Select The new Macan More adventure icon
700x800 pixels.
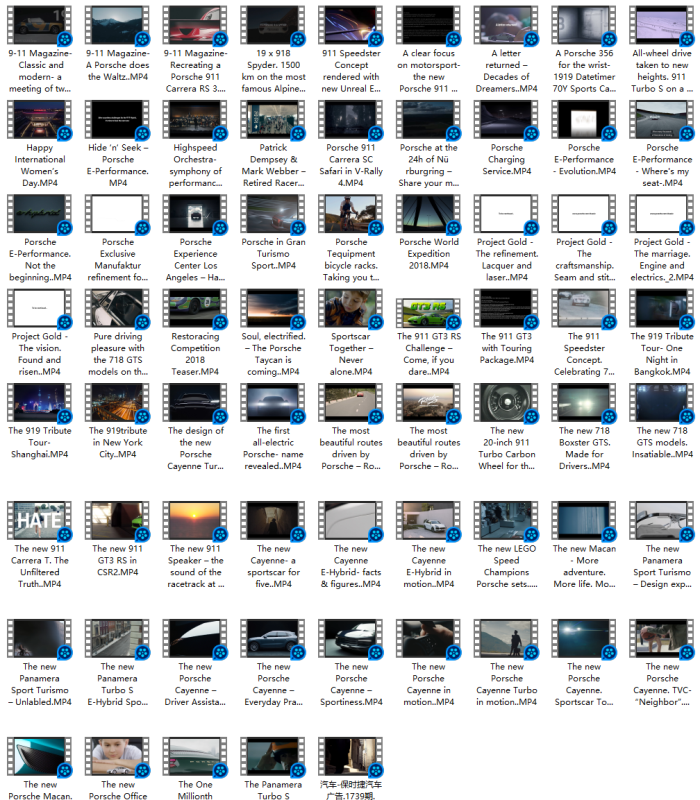pyautogui.click(x=584, y=520)
